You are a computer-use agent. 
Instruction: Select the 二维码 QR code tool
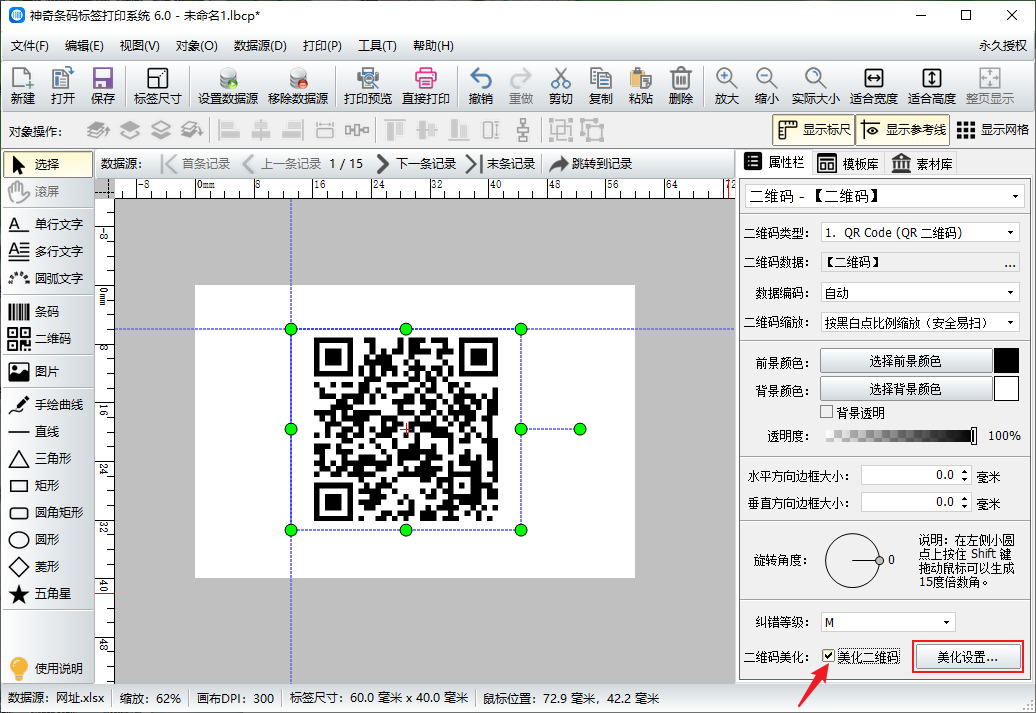pos(48,338)
